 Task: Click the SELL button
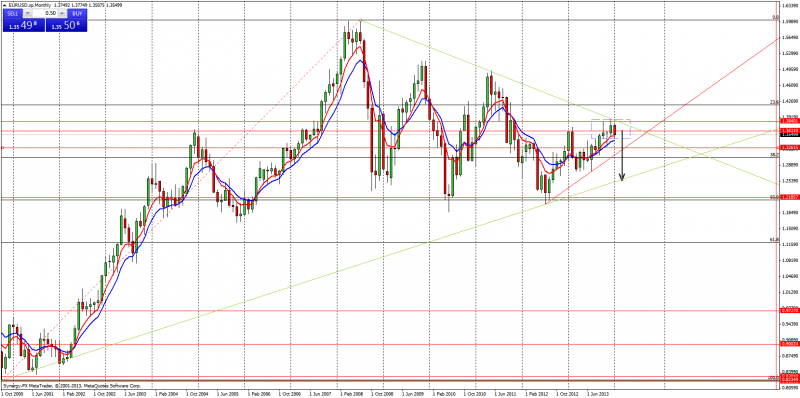pos(13,13)
